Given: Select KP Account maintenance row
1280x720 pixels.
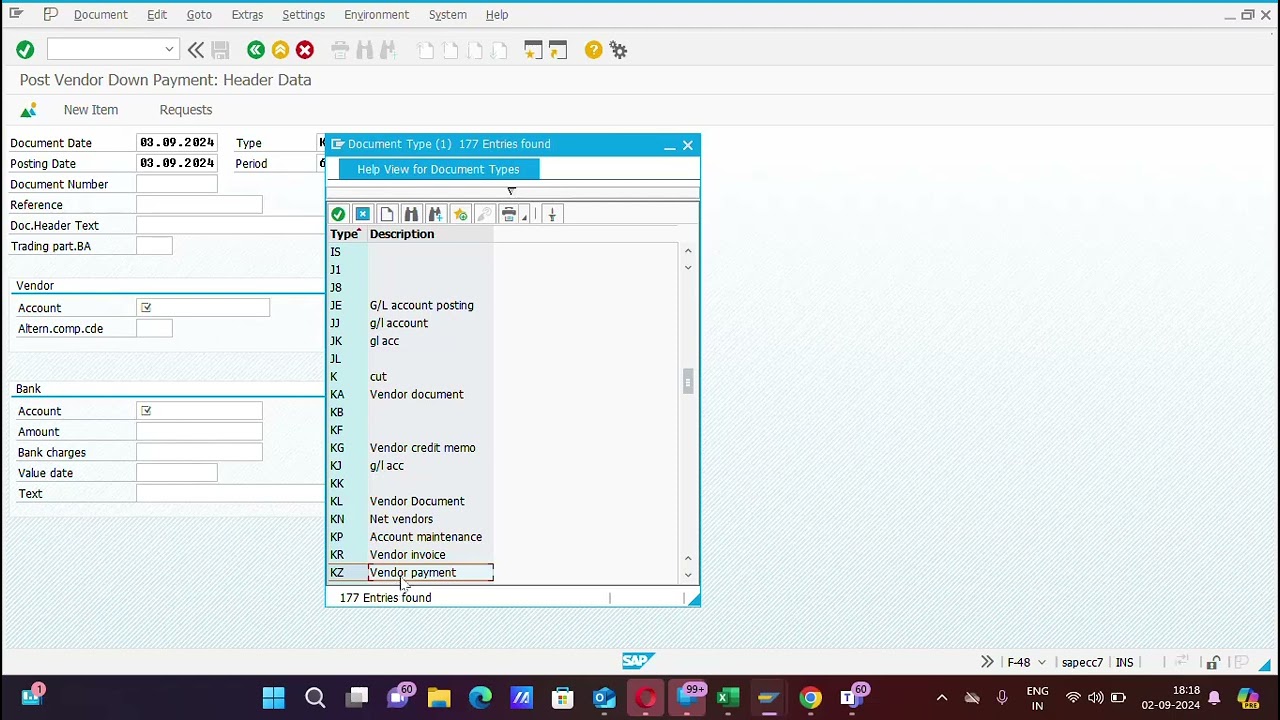Looking at the screenshot, I should (x=411, y=537).
